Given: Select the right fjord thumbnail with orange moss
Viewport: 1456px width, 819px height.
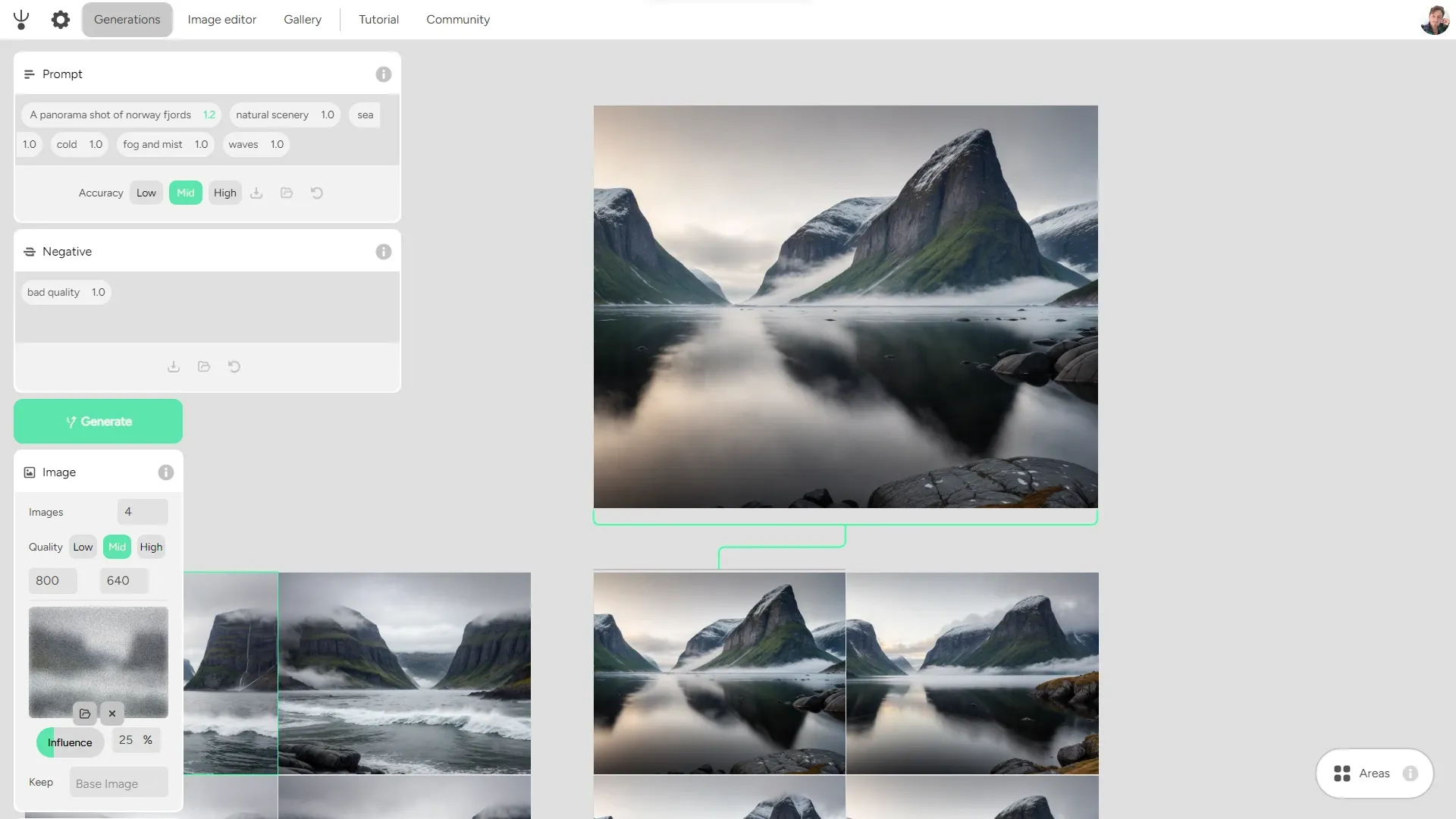Looking at the screenshot, I should click(972, 673).
